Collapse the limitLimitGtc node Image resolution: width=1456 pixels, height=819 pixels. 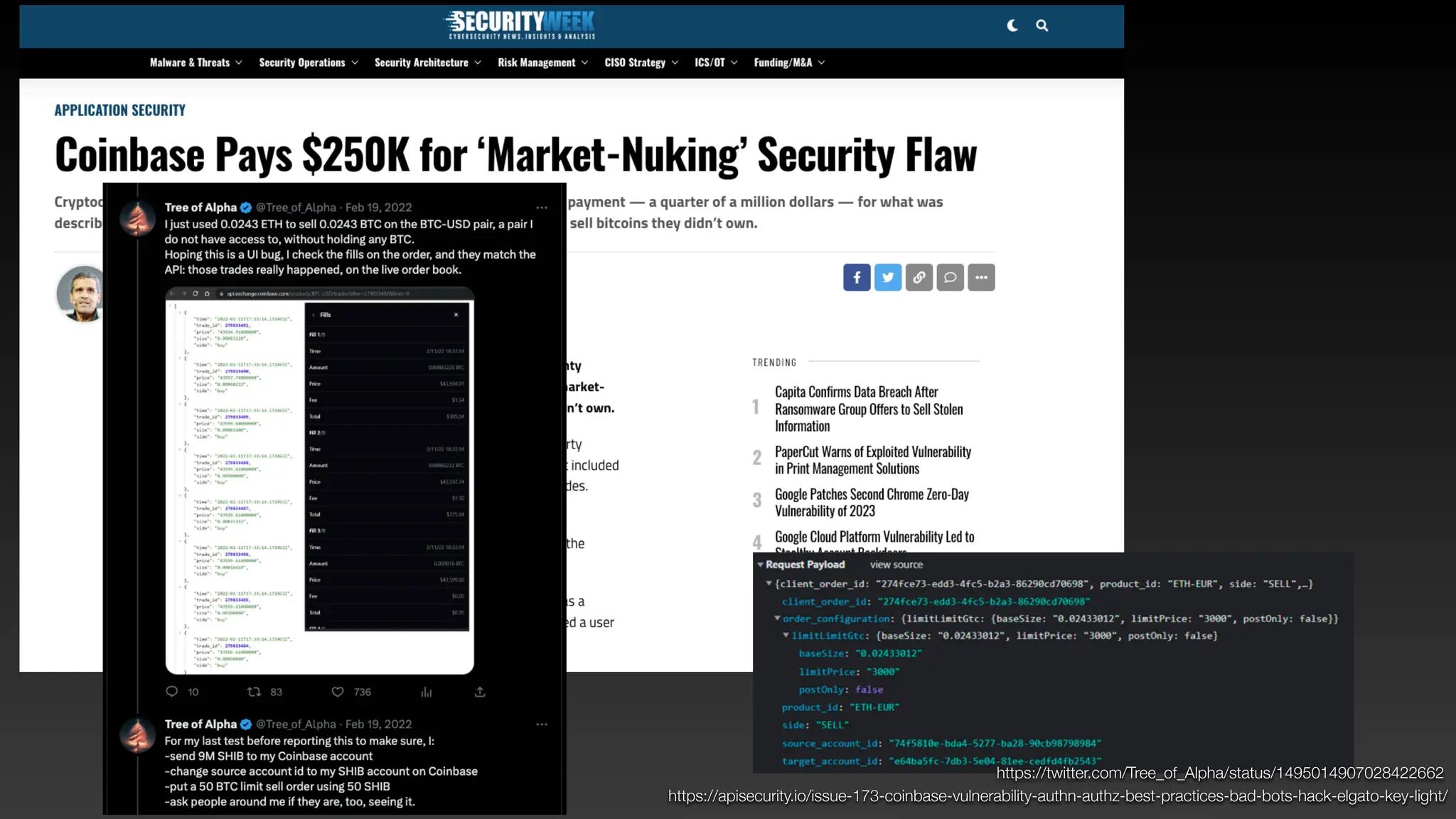tap(786, 636)
